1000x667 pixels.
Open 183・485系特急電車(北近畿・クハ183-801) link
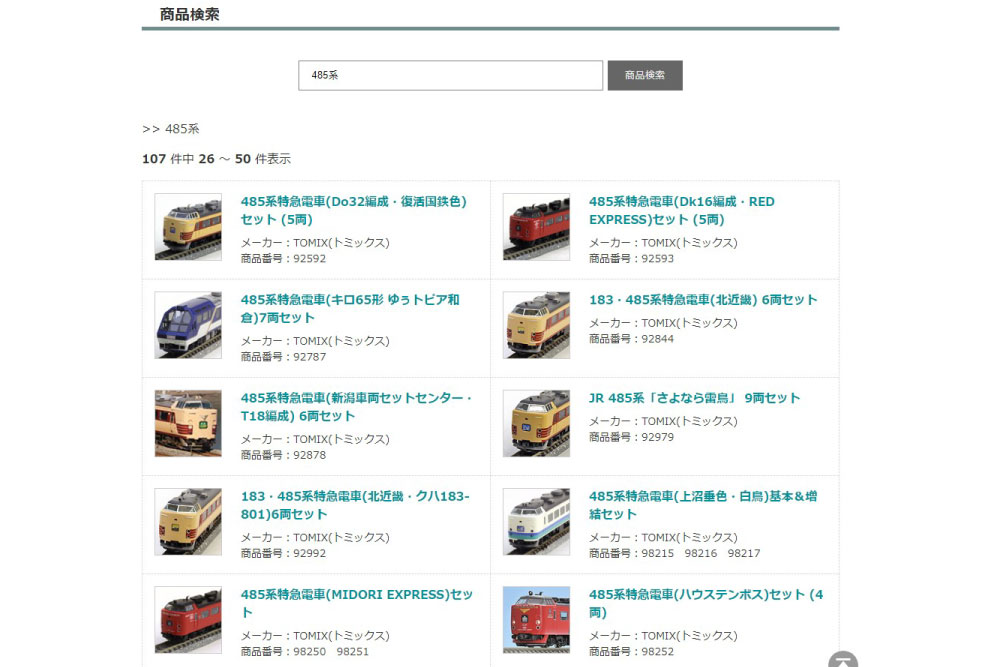355,505
